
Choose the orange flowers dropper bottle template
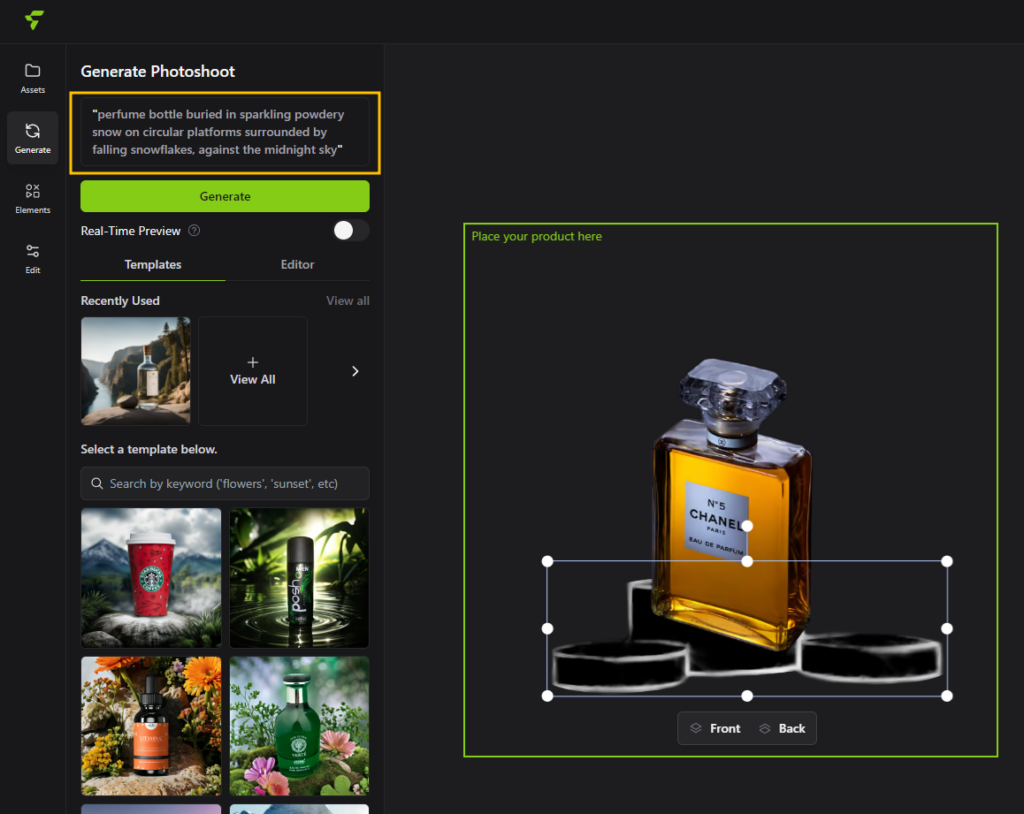click(x=151, y=726)
